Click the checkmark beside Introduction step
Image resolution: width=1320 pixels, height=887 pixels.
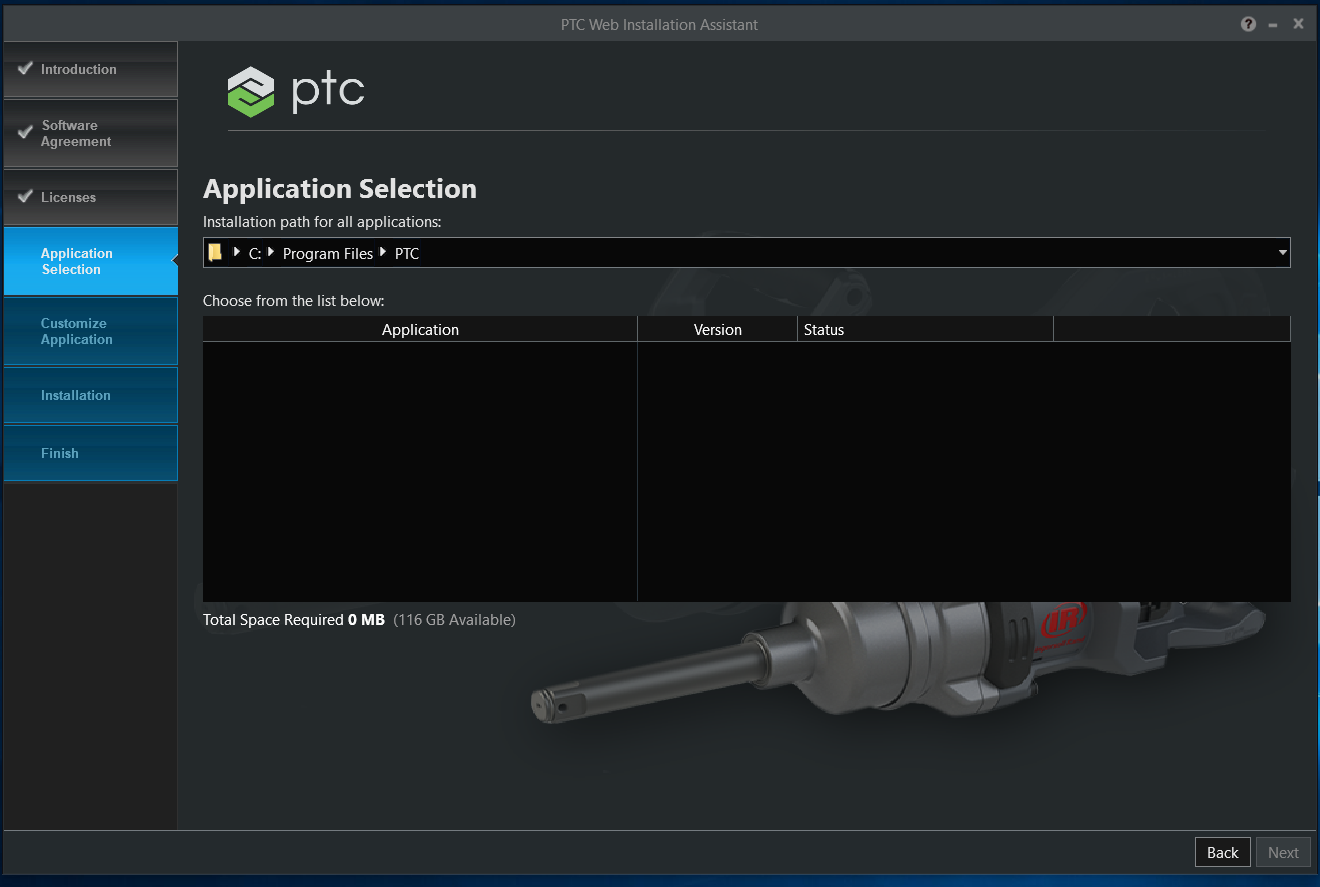(x=25, y=68)
